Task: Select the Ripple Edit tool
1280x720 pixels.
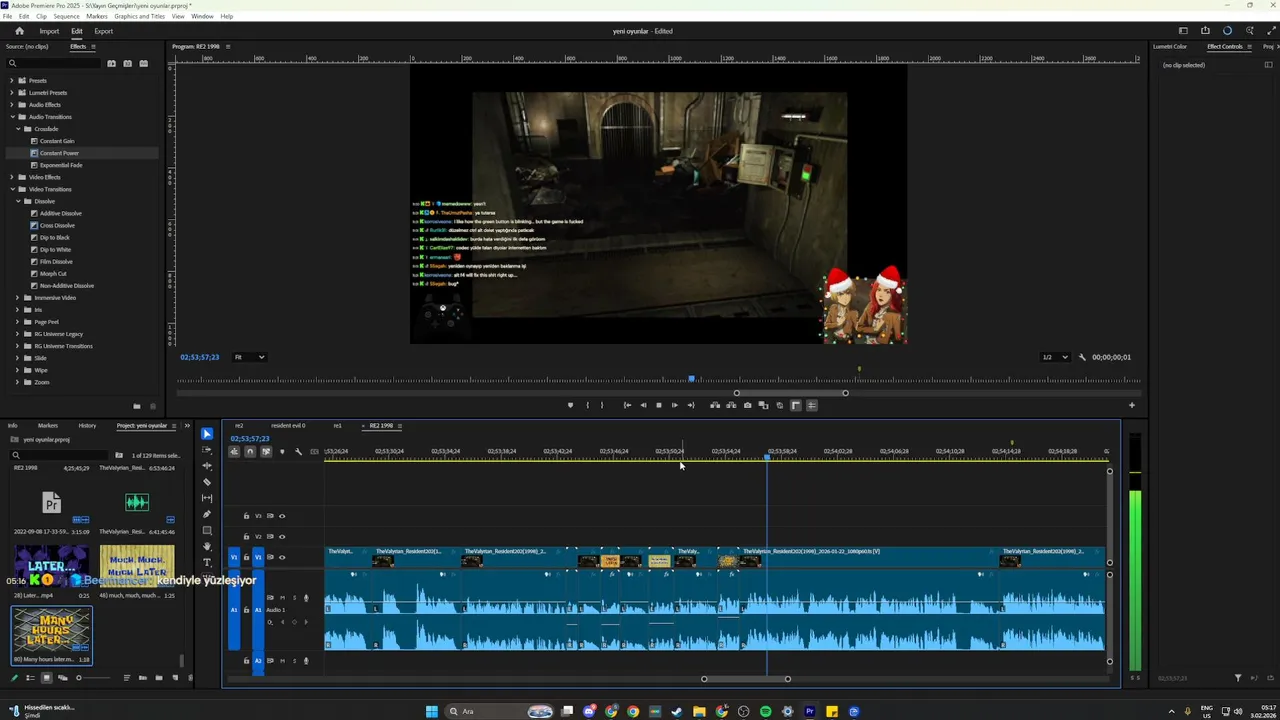Action: [x=207, y=466]
